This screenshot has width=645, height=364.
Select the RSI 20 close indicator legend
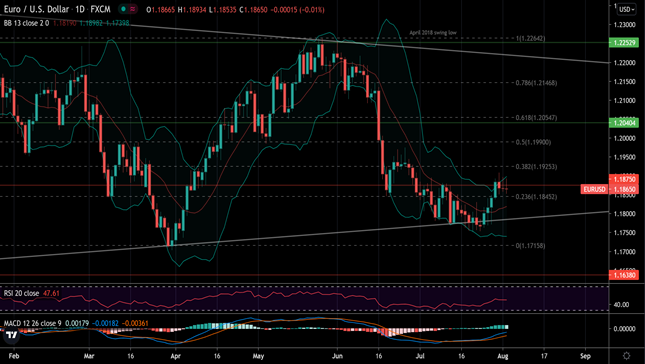(x=21, y=293)
